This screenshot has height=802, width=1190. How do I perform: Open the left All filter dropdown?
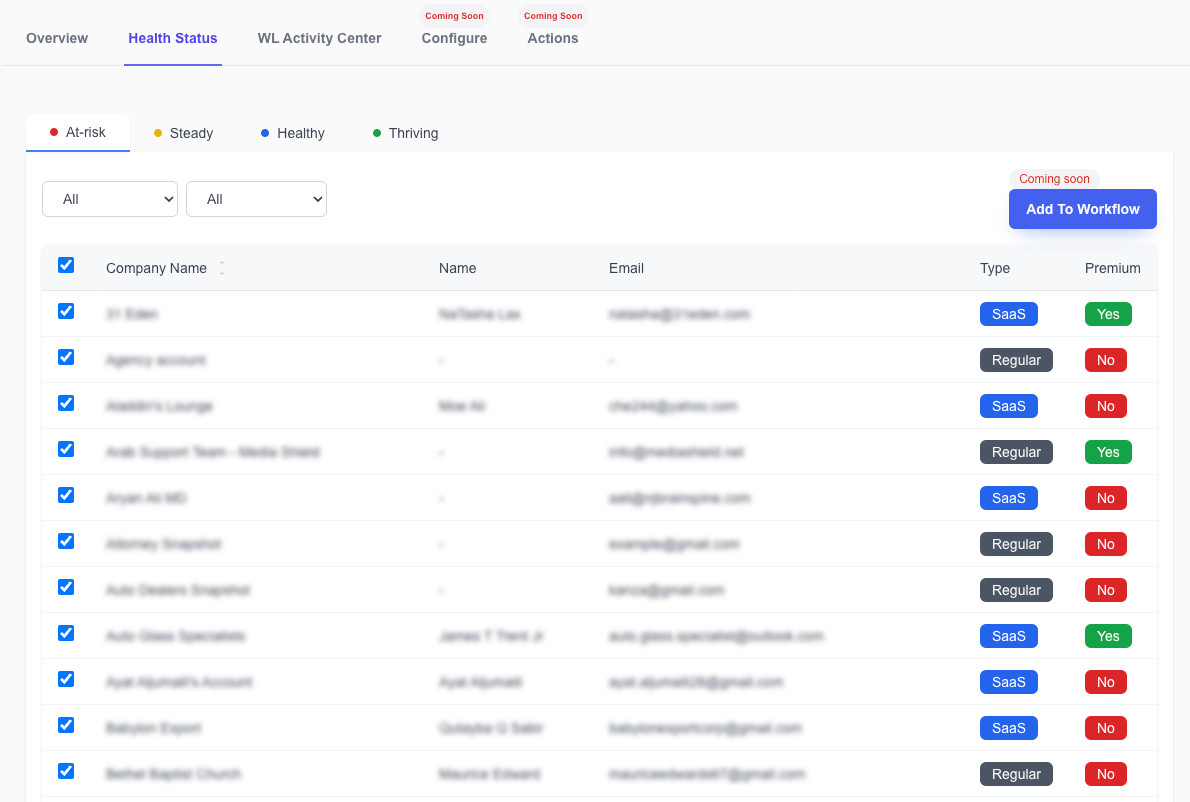110,199
